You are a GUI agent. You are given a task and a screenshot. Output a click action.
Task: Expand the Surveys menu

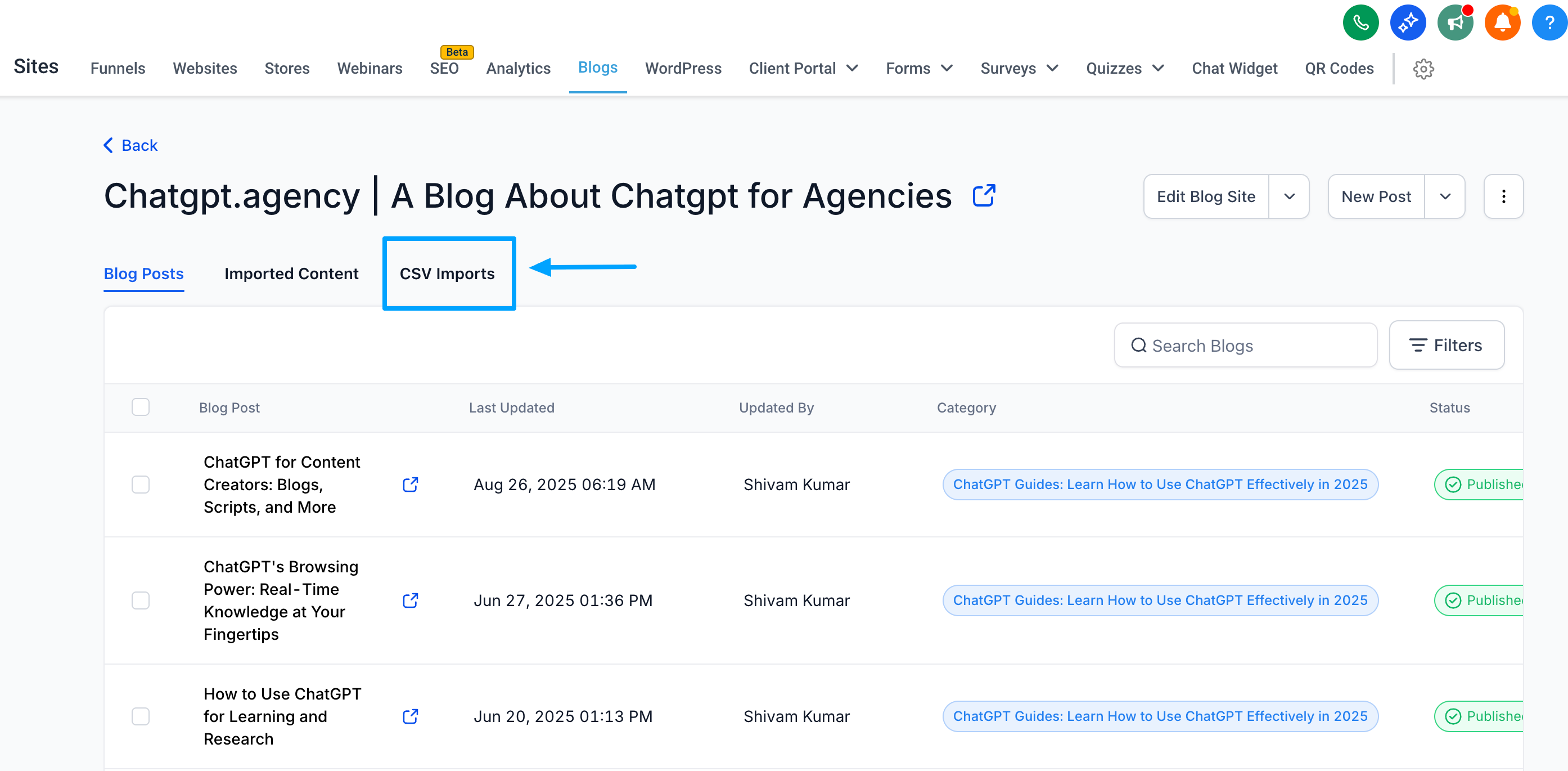(1020, 68)
